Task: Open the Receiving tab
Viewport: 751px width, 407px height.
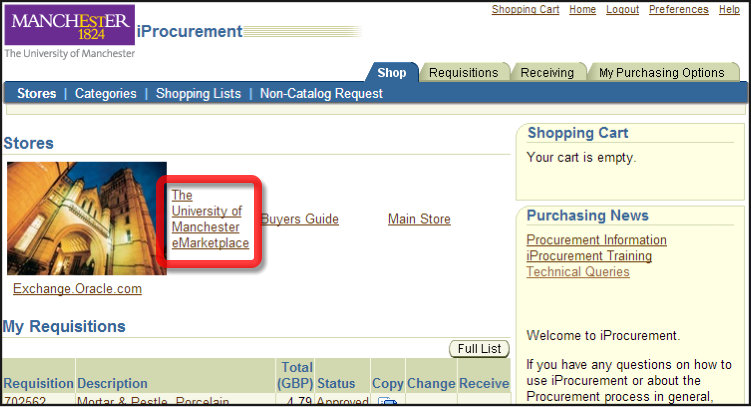Action: click(x=547, y=73)
